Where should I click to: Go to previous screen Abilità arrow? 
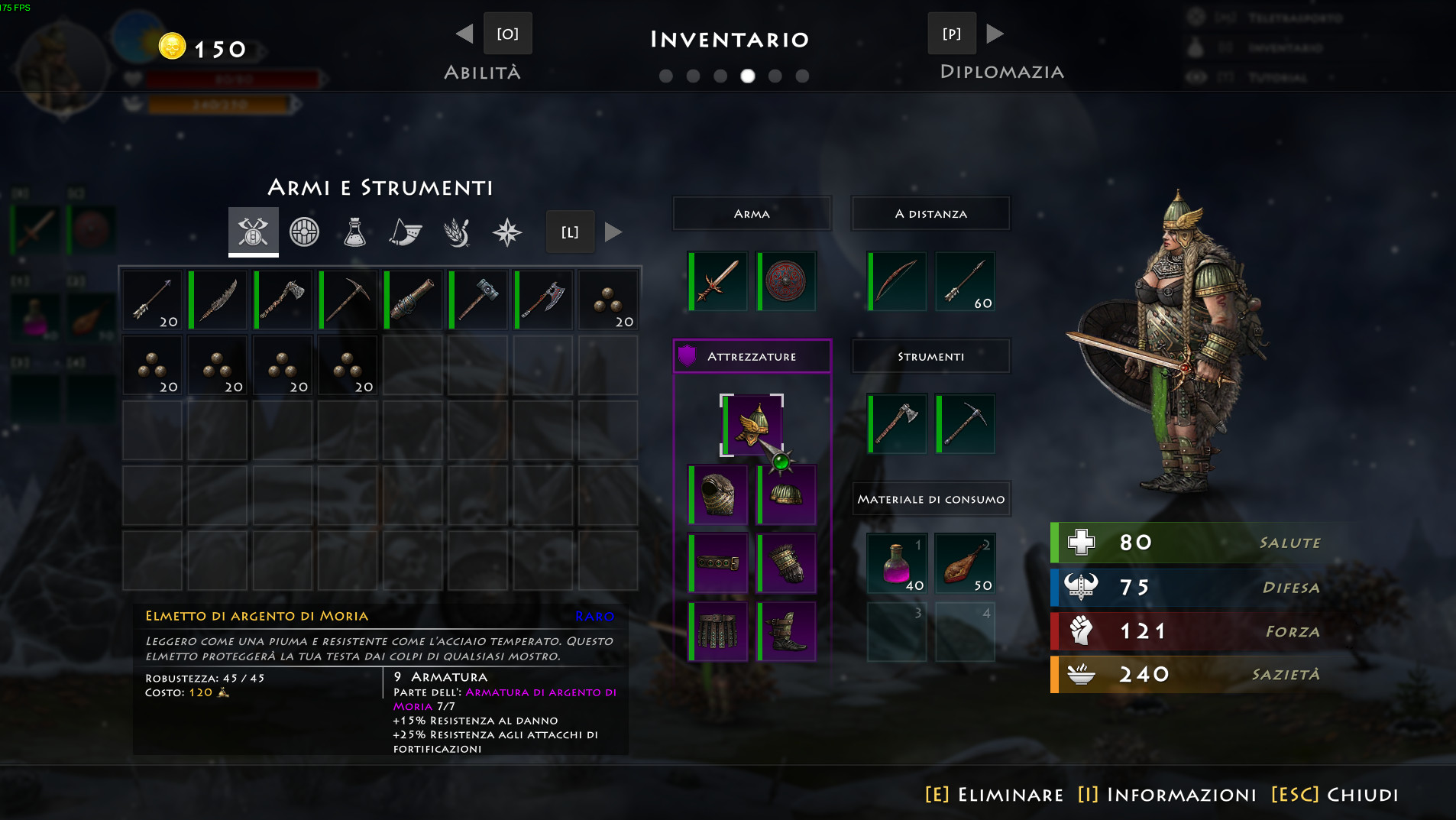pyautogui.click(x=464, y=34)
